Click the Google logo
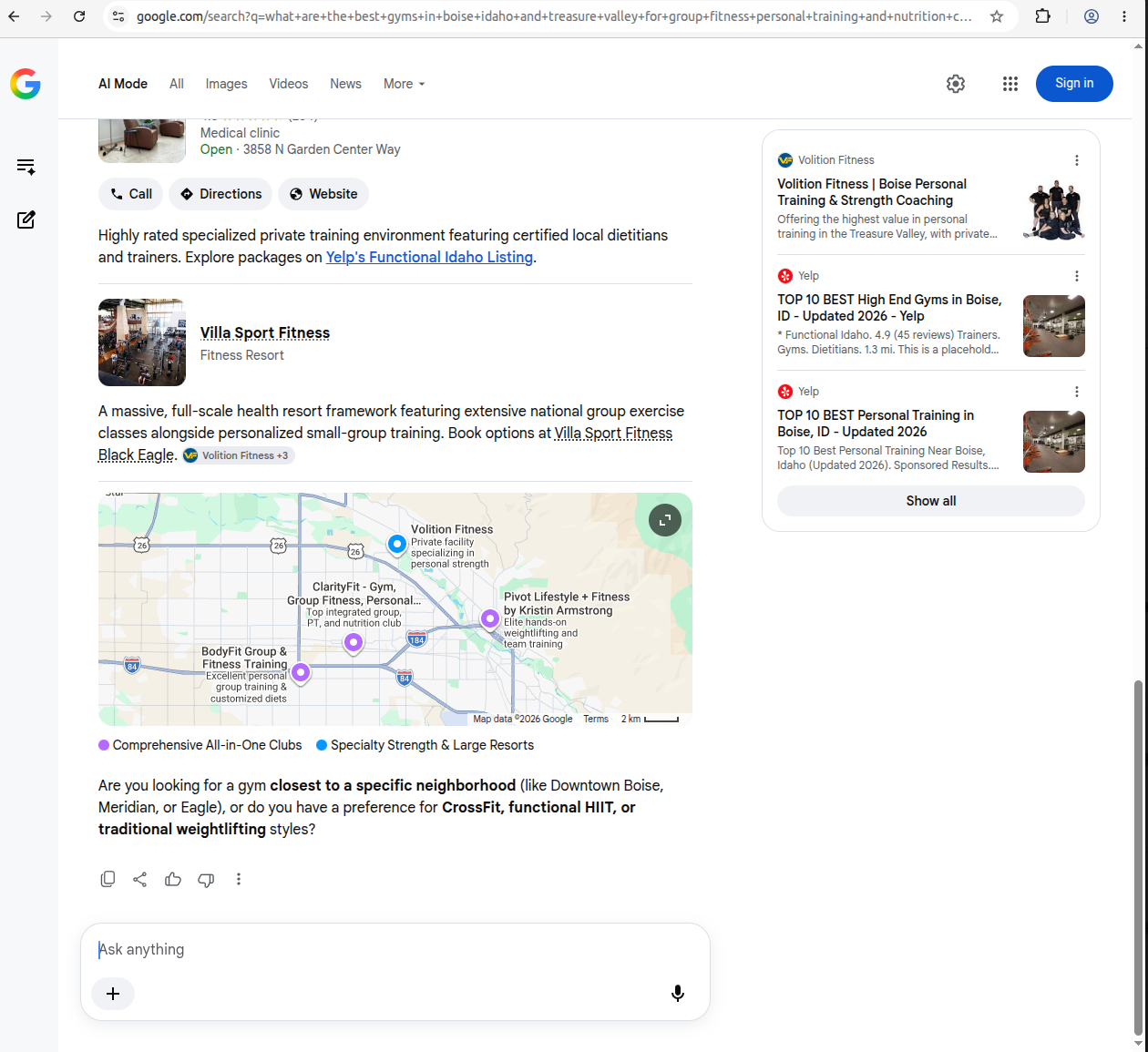Image resolution: width=1148 pixels, height=1052 pixels. (26, 84)
